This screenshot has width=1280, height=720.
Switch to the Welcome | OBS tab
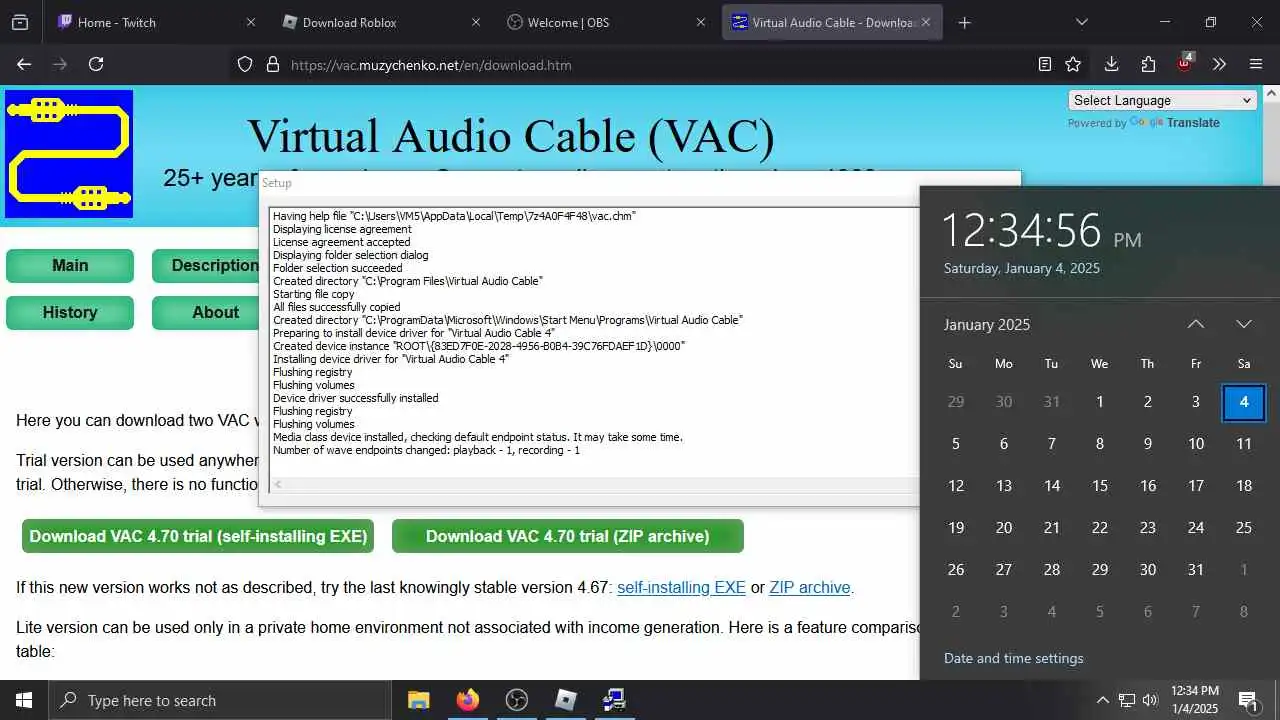(x=606, y=22)
